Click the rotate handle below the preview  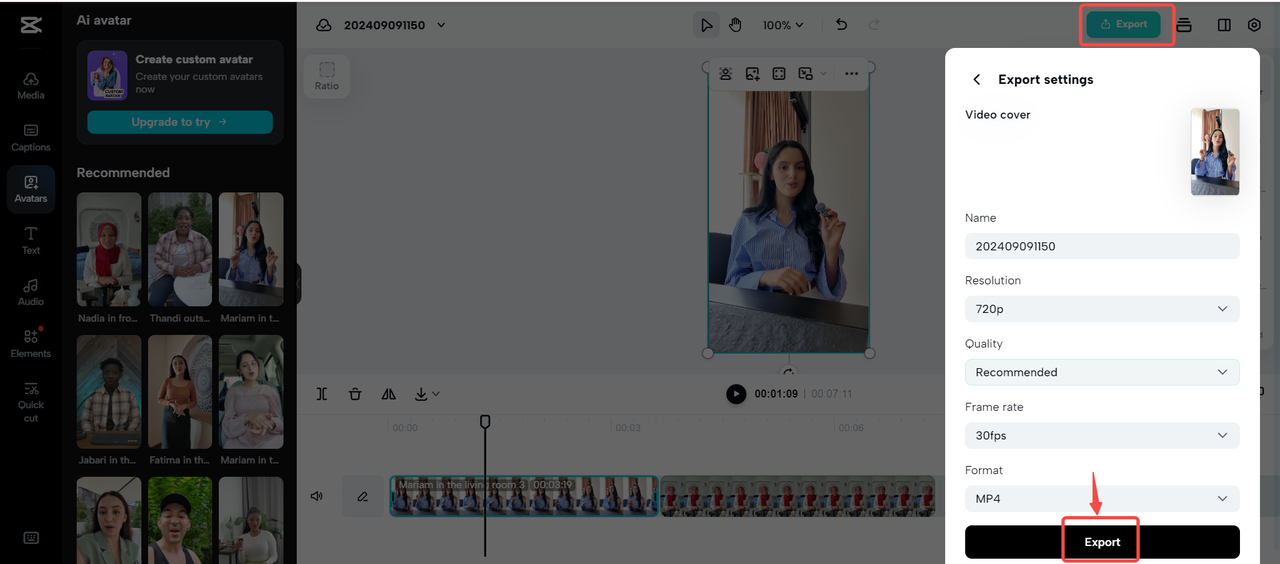pos(789,371)
